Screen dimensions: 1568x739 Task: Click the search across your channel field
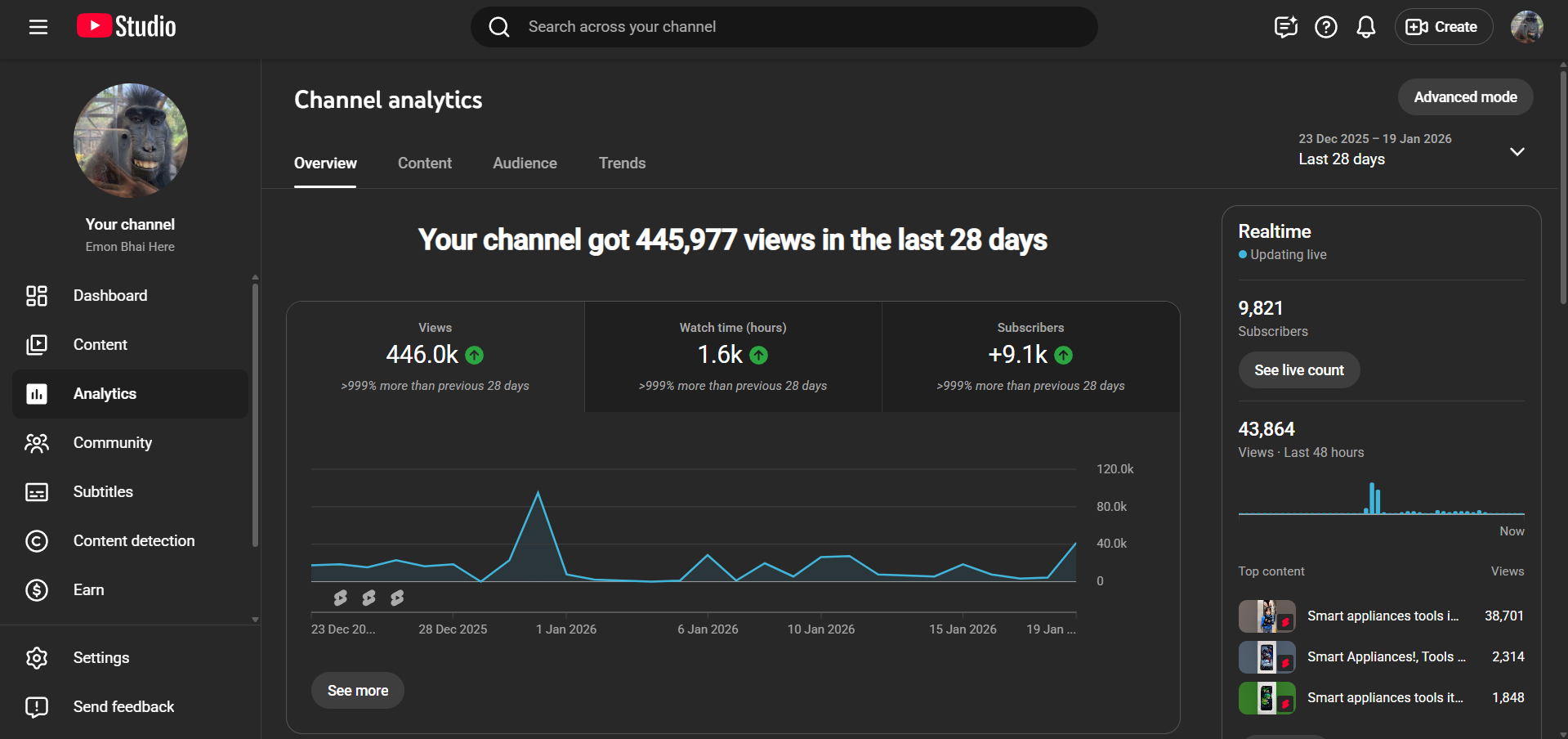click(x=784, y=27)
